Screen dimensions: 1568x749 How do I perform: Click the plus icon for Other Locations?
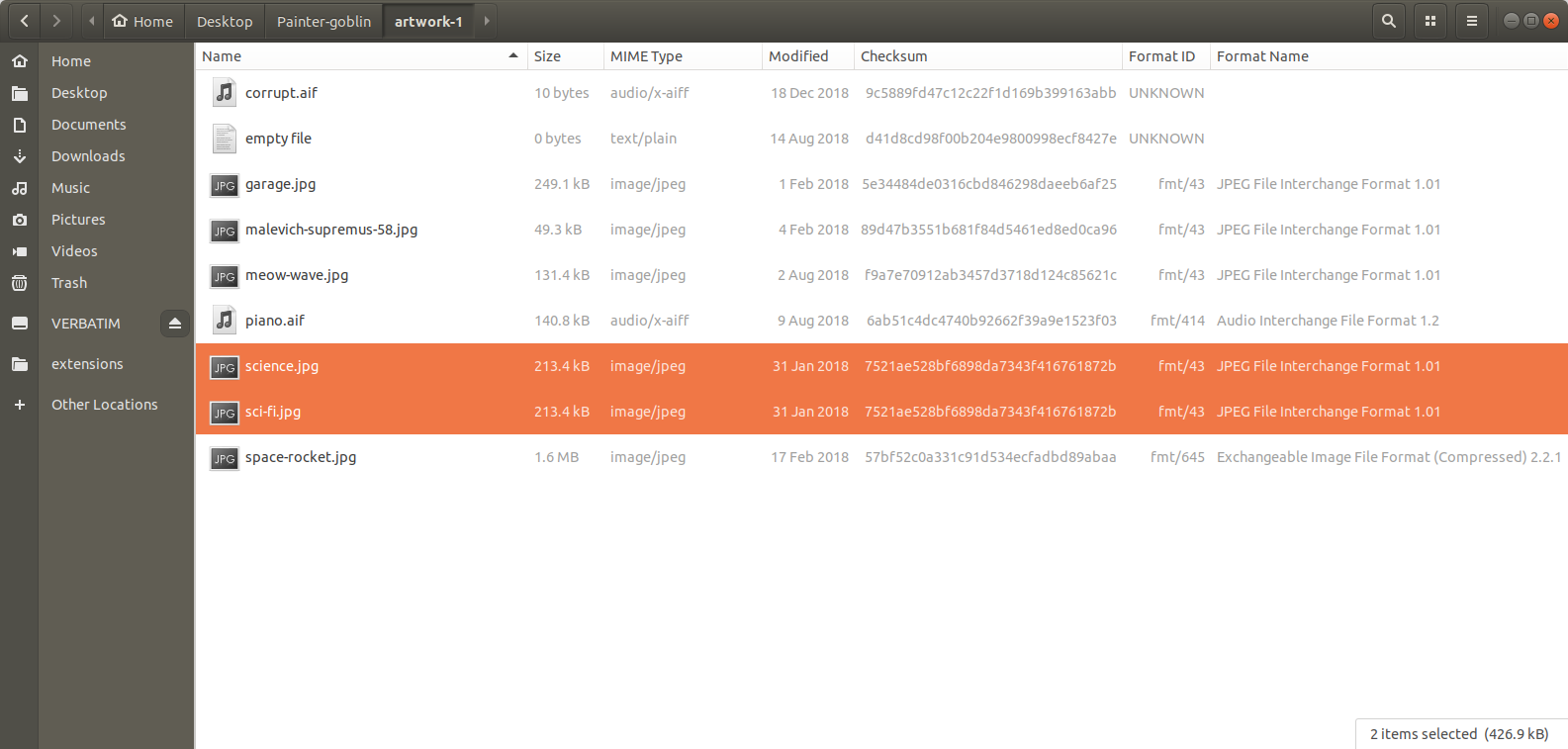(20, 405)
